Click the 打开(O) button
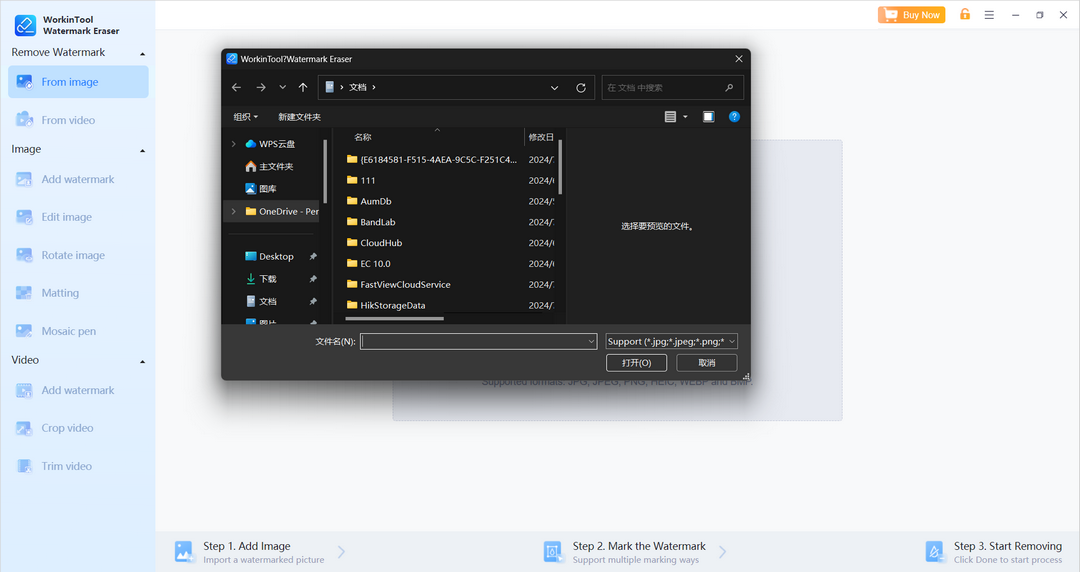Image resolution: width=1080 pixels, height=572 pixels. (x=636, y=362)
